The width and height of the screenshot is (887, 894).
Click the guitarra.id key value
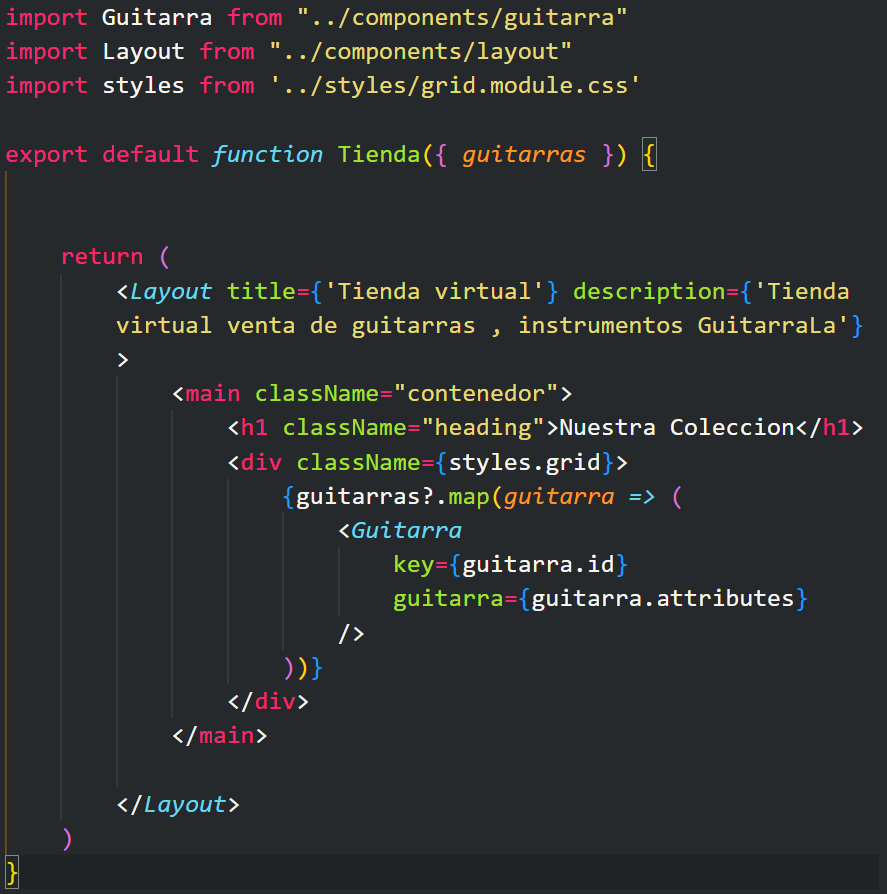click(538, 564)
